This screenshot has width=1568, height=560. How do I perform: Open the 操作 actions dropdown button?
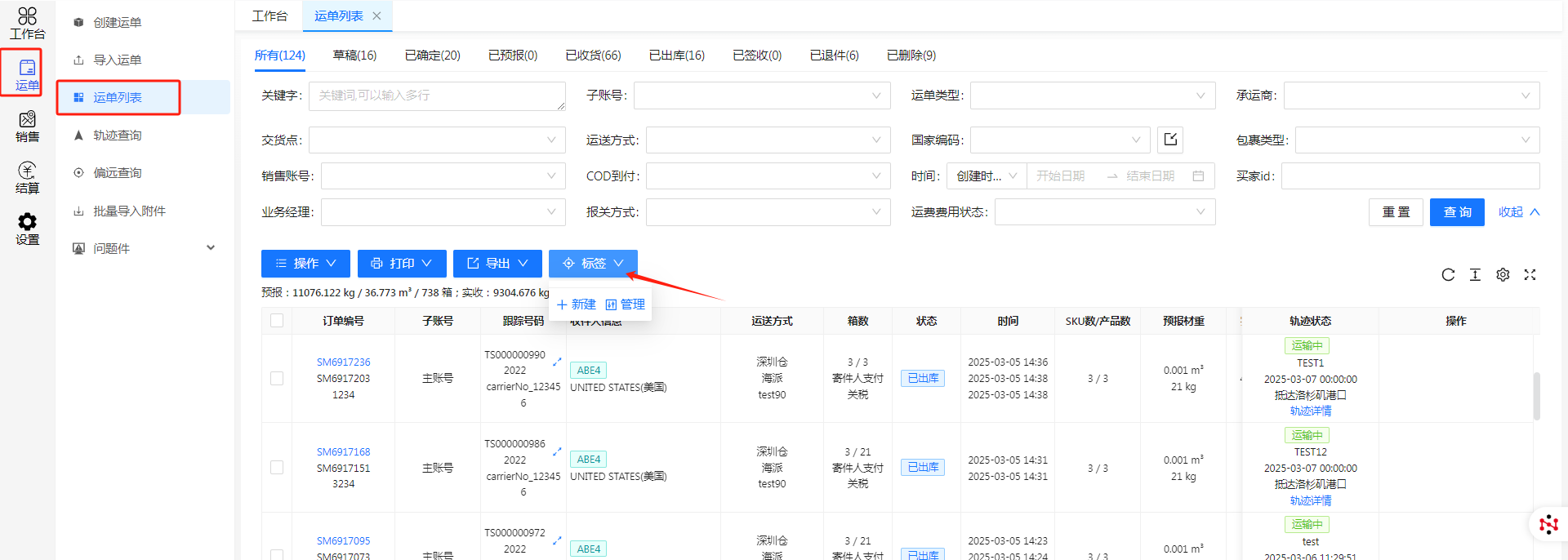pos(305,264)
